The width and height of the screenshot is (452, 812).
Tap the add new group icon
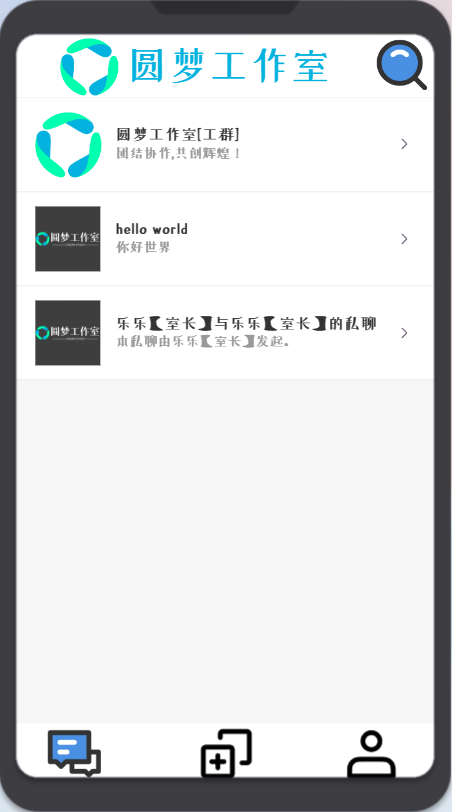pyautogui.click(x=226, y=753)
